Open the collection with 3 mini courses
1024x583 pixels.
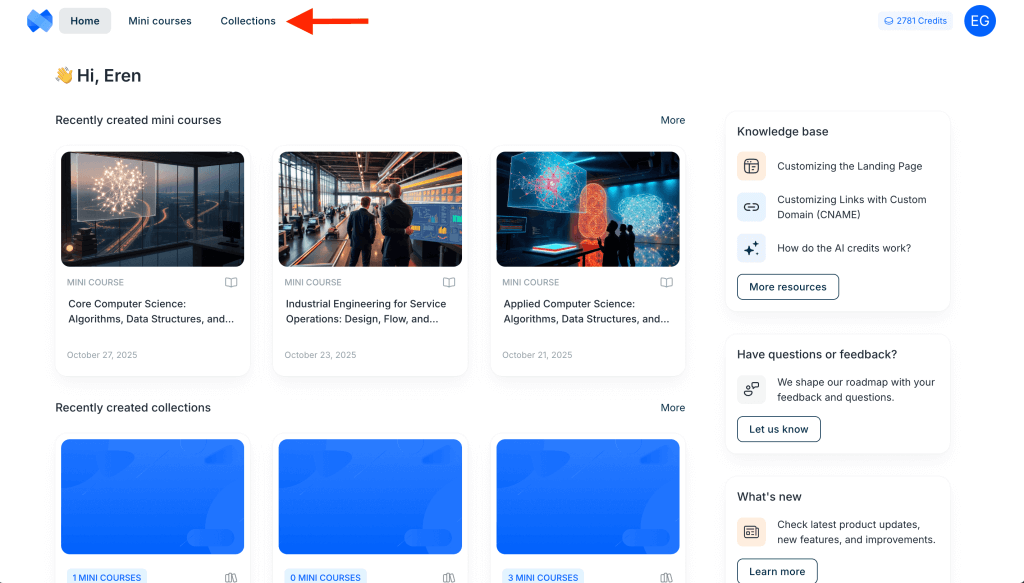tap(588, 496)
